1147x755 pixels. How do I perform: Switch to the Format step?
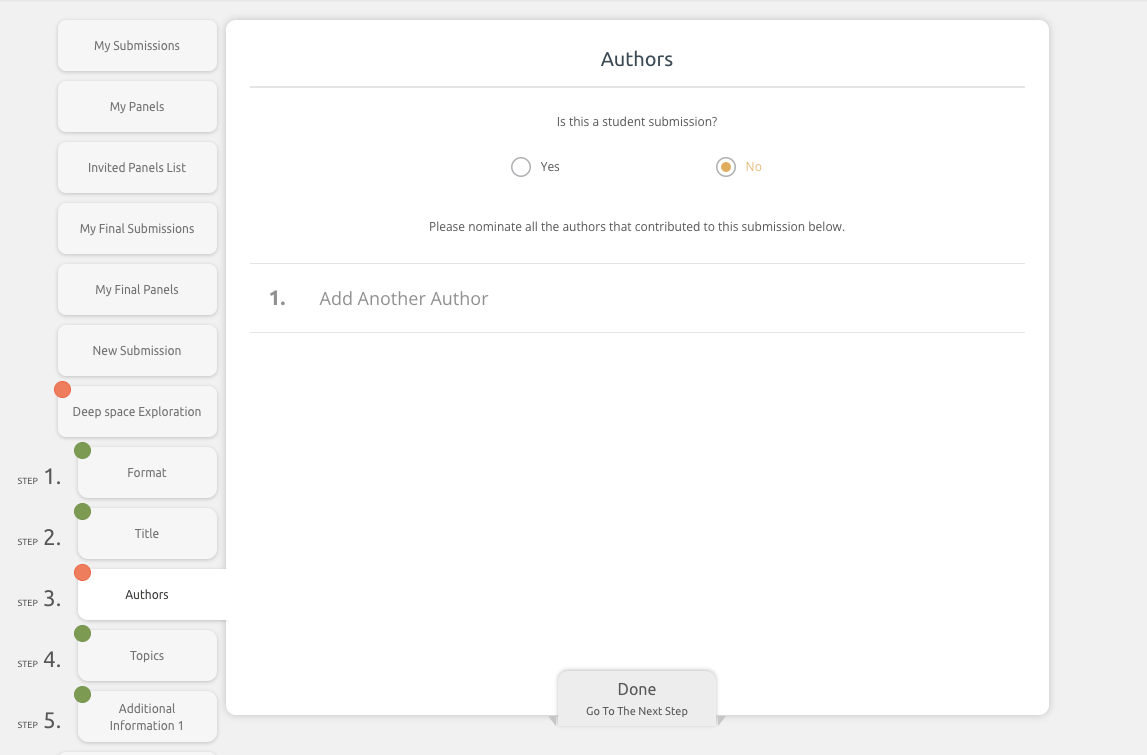(x=147, y=473)
